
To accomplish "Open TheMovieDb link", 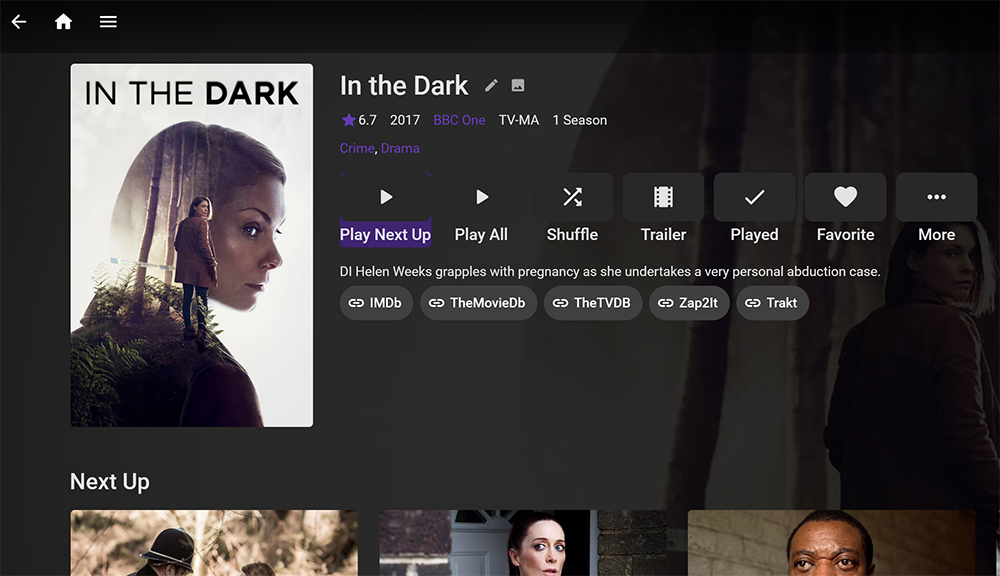I will [x=478, y=303].
